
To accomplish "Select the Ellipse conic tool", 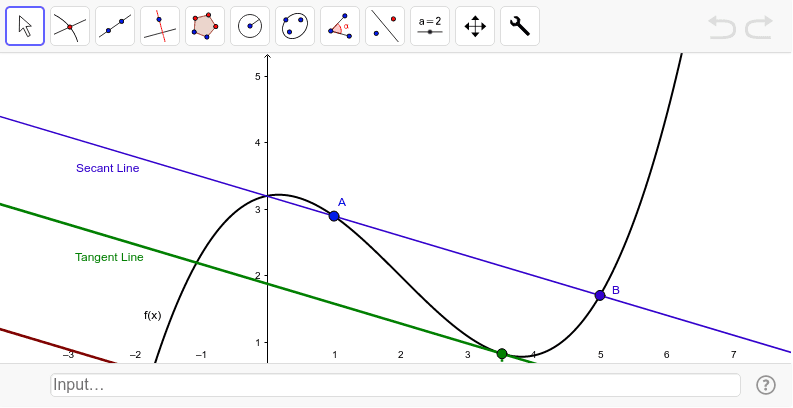I will [295, 26].
